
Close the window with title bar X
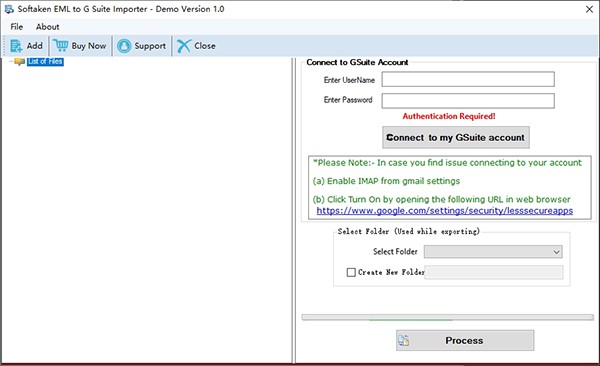click(589, 9)
